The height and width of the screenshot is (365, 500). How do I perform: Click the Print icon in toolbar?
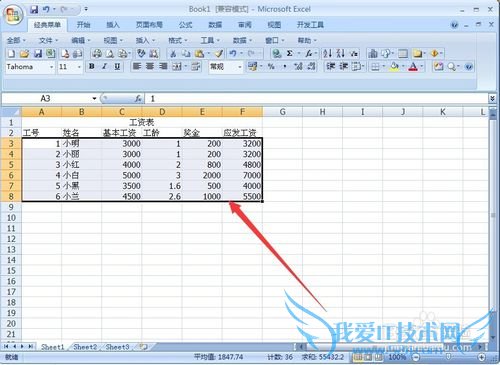tap(97, 53)
